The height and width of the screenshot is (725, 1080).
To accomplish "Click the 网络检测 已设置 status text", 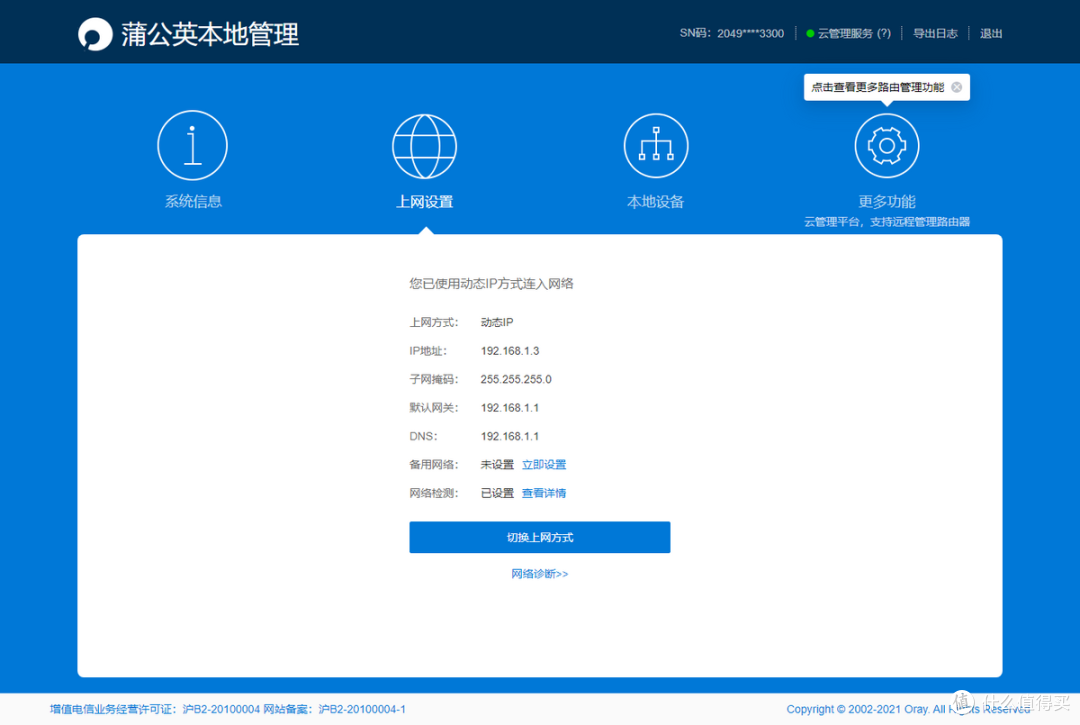I will pyautogui.click(x=497, y=493).
